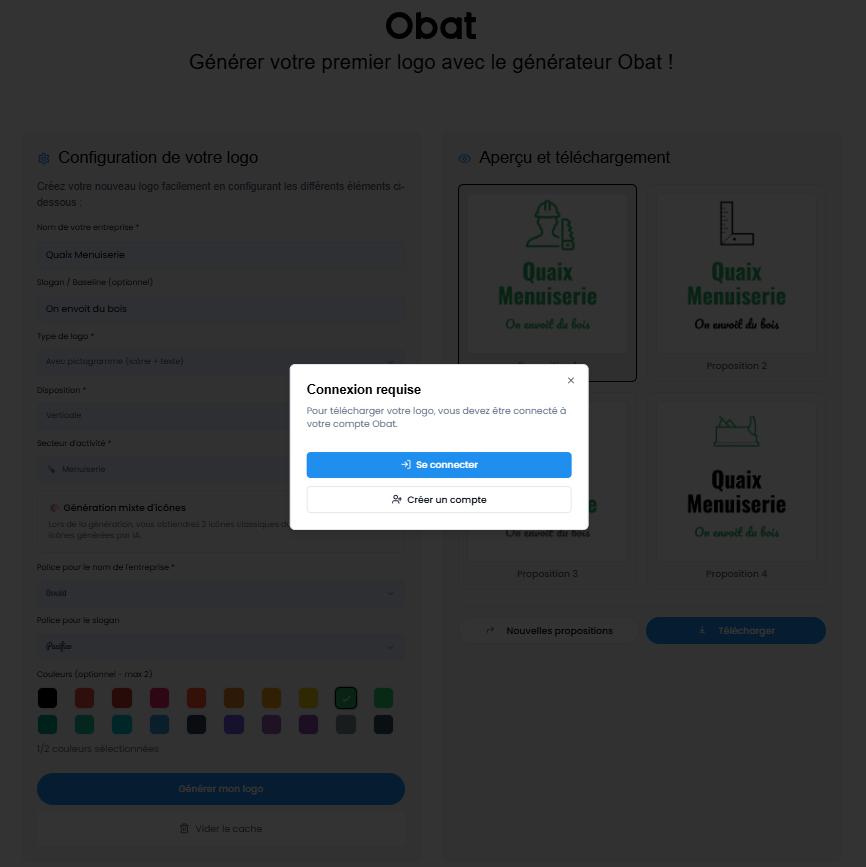Click the gear icon beside Configuration de votre logo

coord(44,158)
